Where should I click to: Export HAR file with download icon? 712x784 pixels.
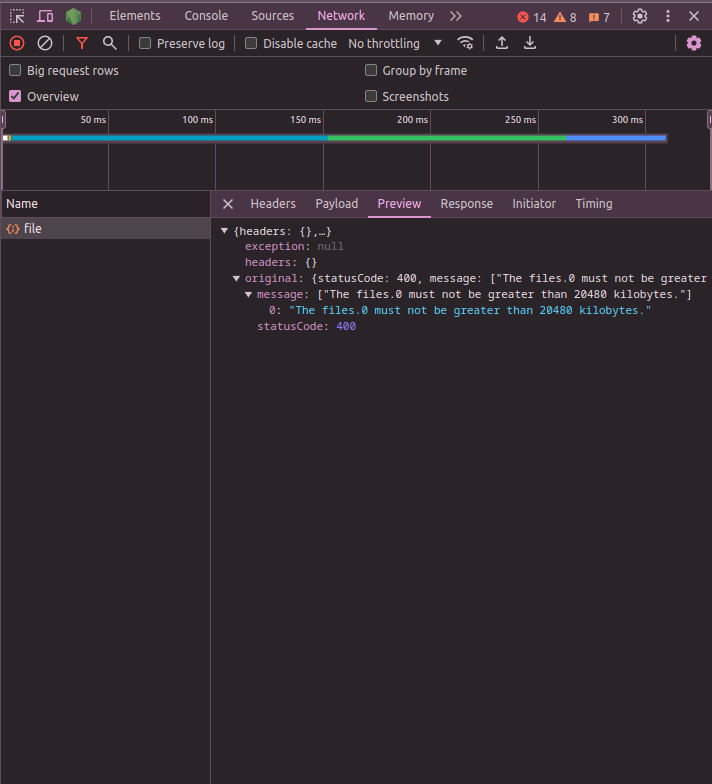[530, 43]
